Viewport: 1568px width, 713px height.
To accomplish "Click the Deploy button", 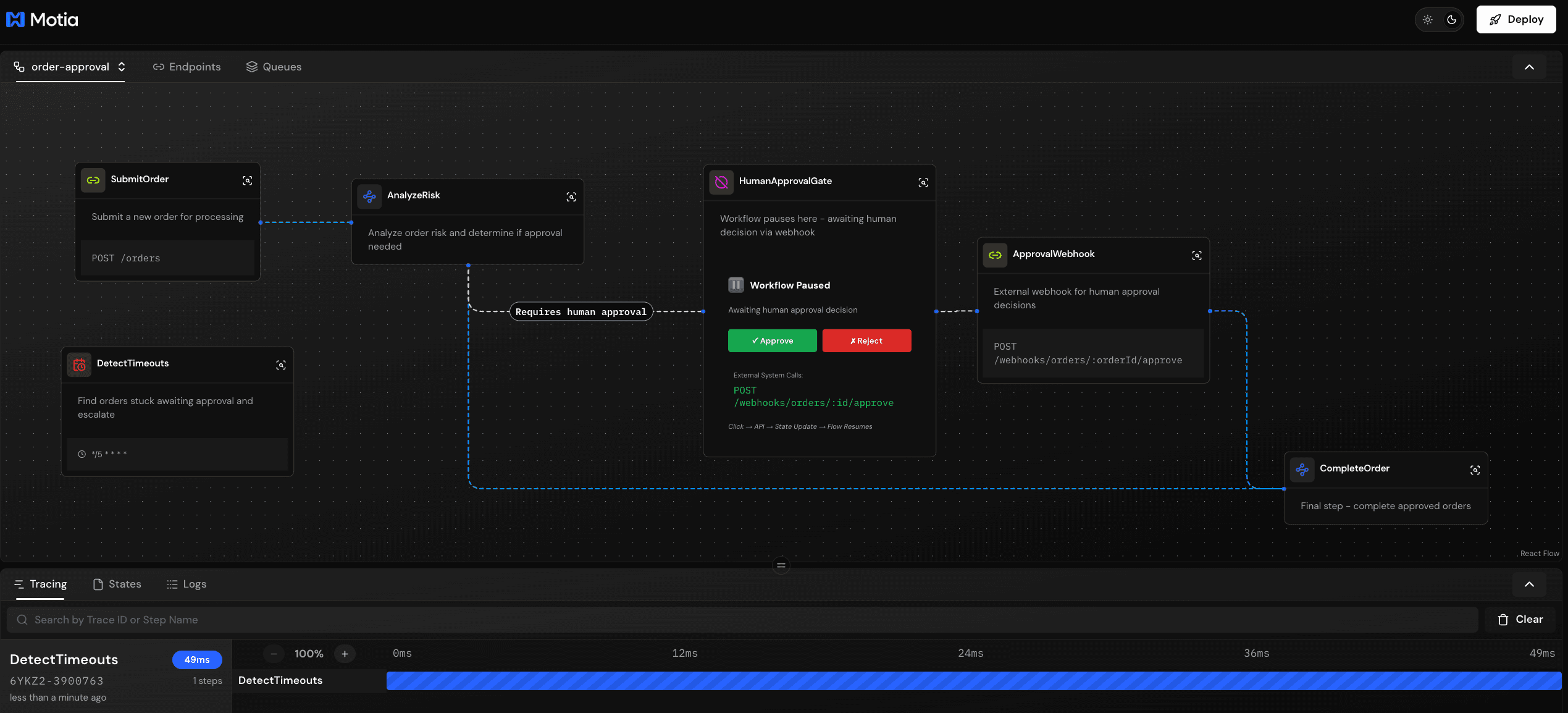I will [x=1516, y=20].
